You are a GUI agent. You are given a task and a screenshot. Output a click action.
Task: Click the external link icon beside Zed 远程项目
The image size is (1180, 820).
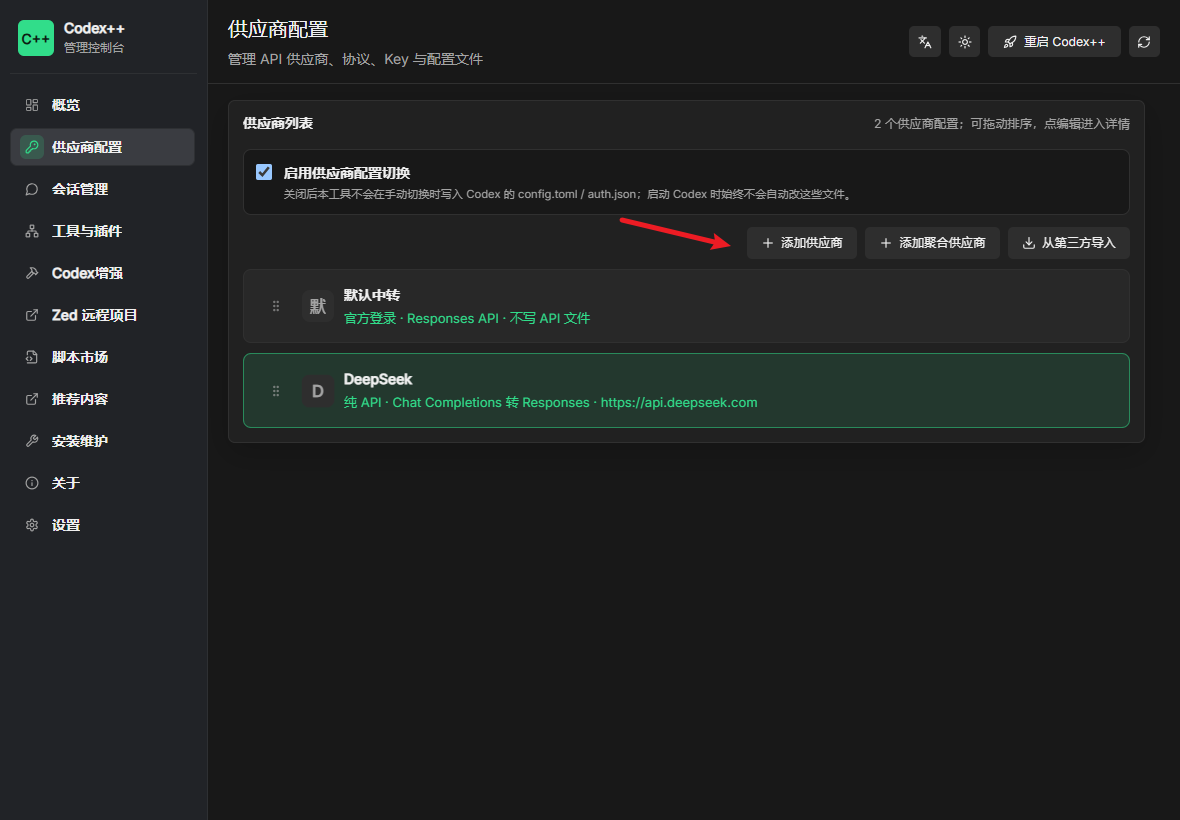pos(32,315)
